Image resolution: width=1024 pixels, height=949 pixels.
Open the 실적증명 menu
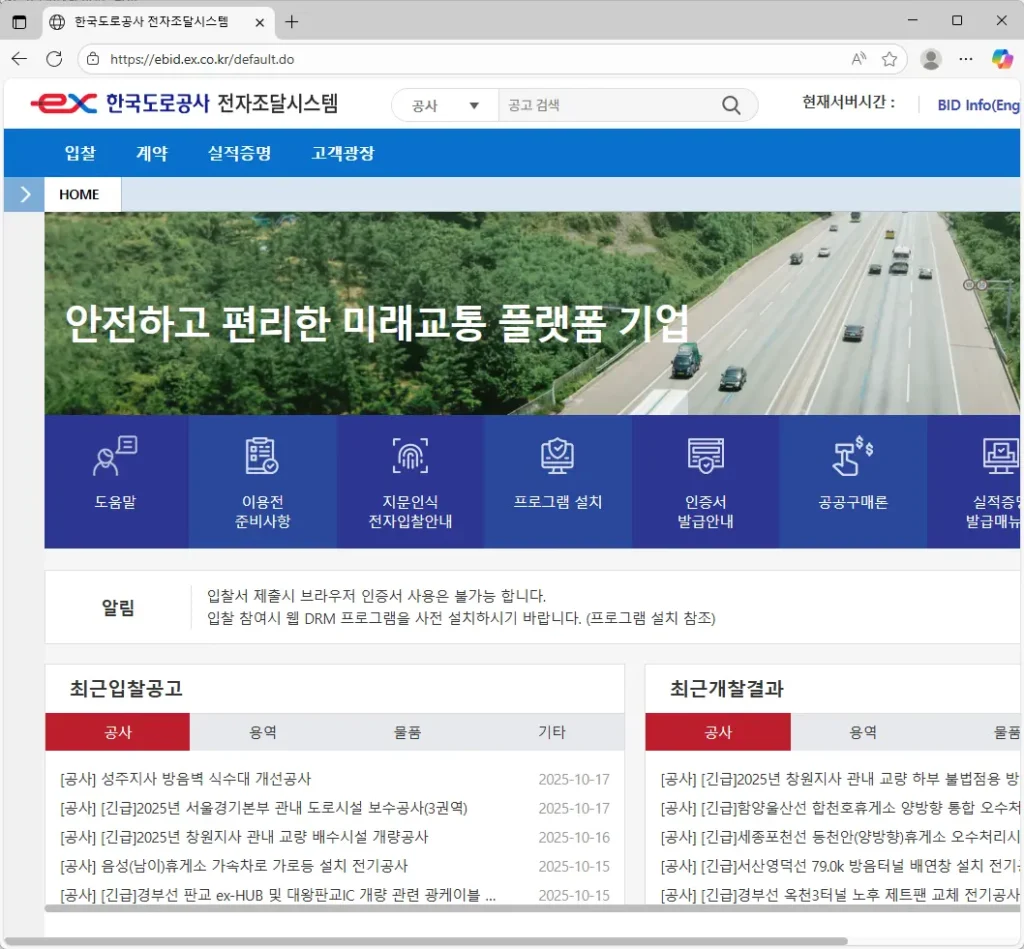pos(239,153)
